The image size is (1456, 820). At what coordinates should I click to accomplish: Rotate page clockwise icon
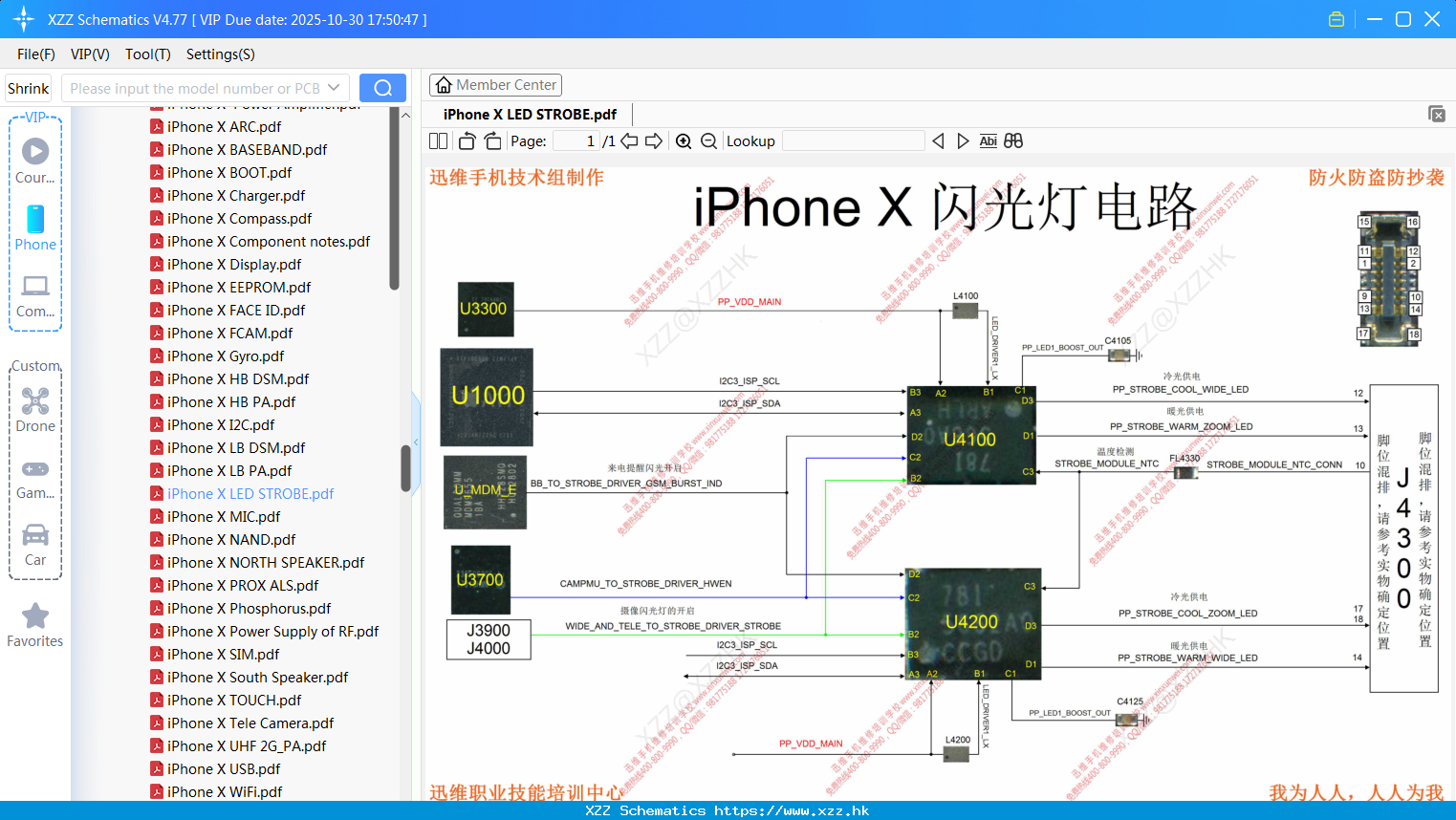click(x=492, y=140)
